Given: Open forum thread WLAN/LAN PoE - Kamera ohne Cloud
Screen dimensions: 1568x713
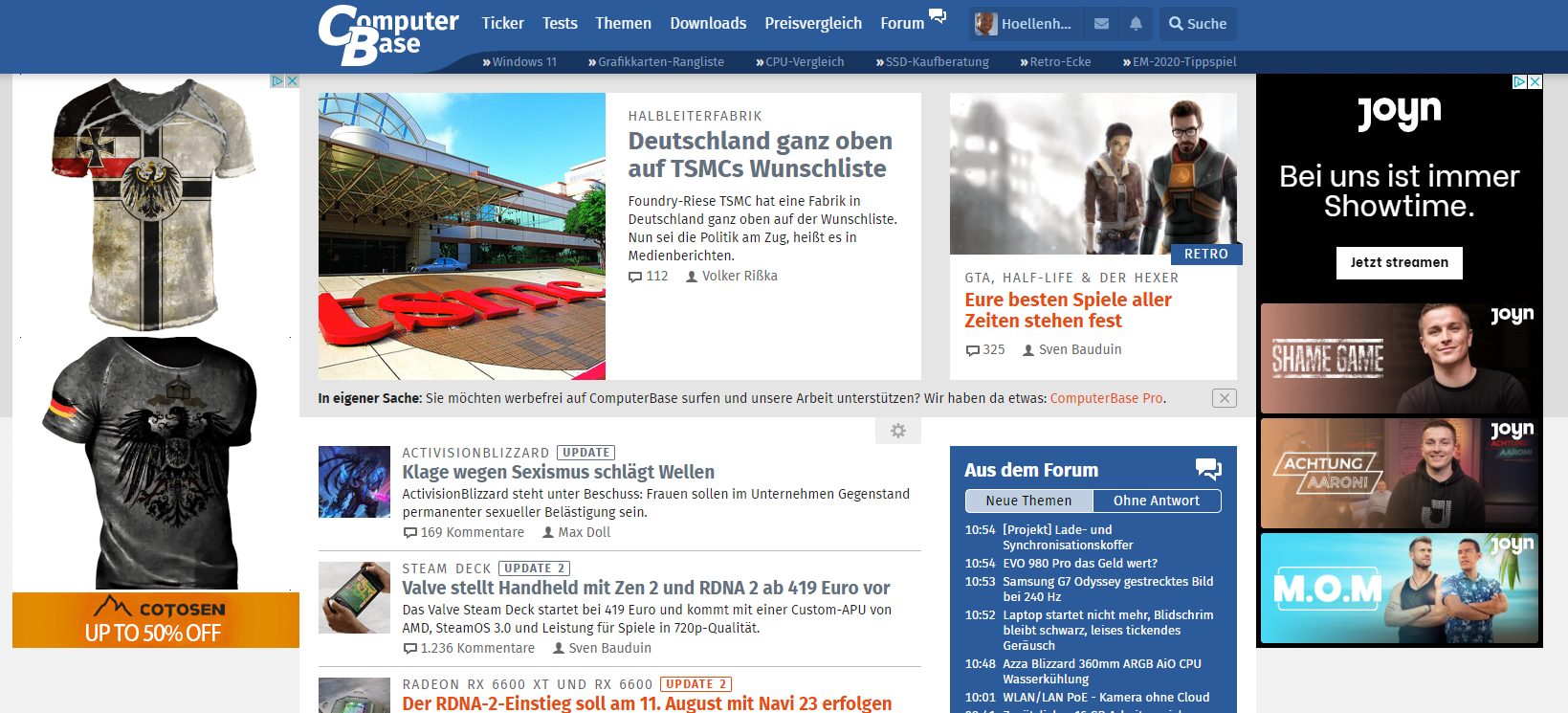Looking at the screenshot, I should [1106, 697].
